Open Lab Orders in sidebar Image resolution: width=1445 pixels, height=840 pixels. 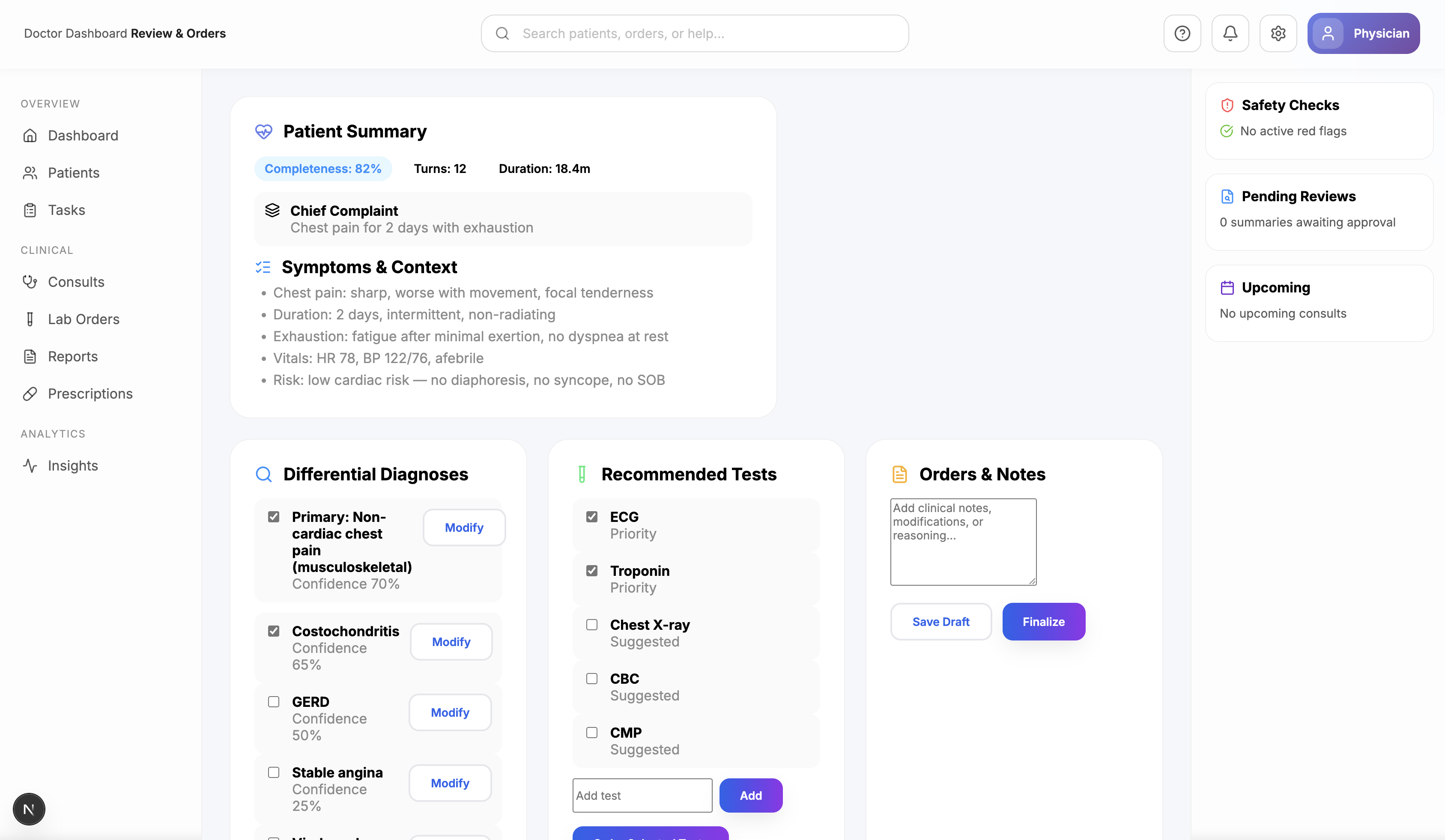point(83,319)
